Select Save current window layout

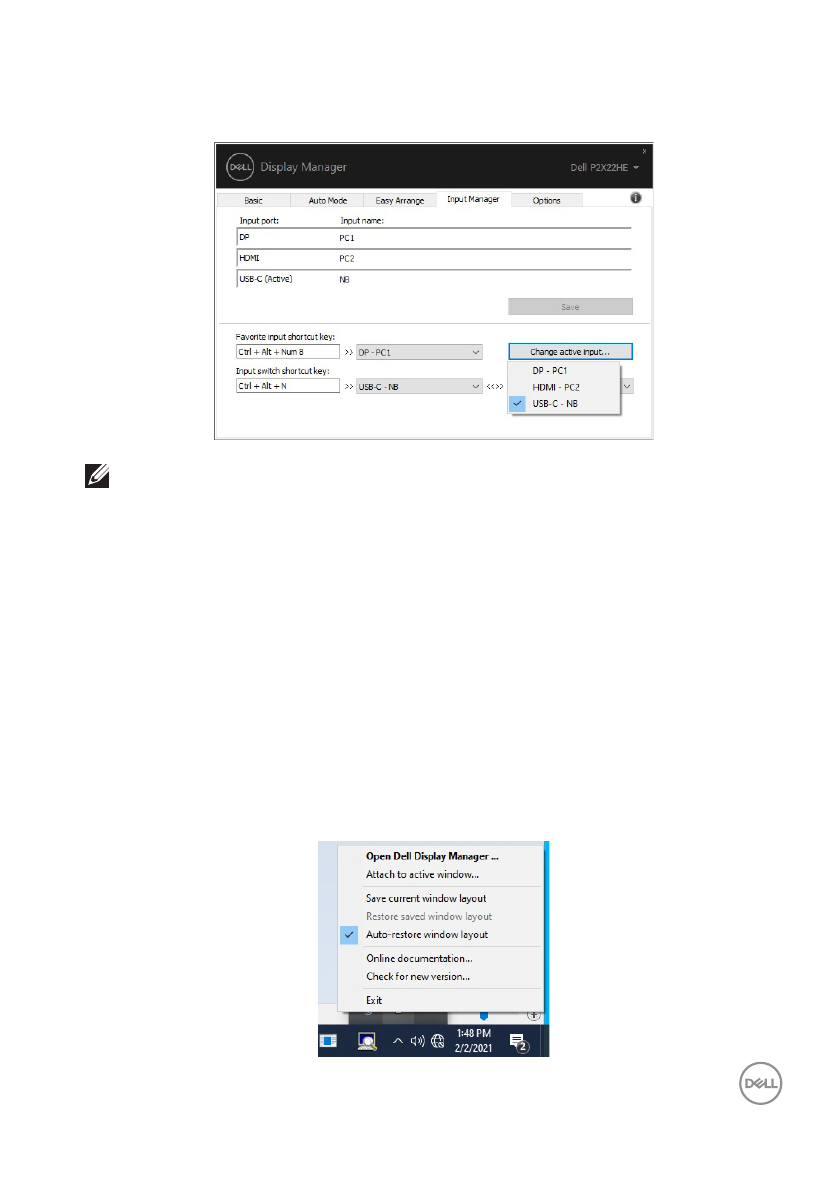pos(440,899)
